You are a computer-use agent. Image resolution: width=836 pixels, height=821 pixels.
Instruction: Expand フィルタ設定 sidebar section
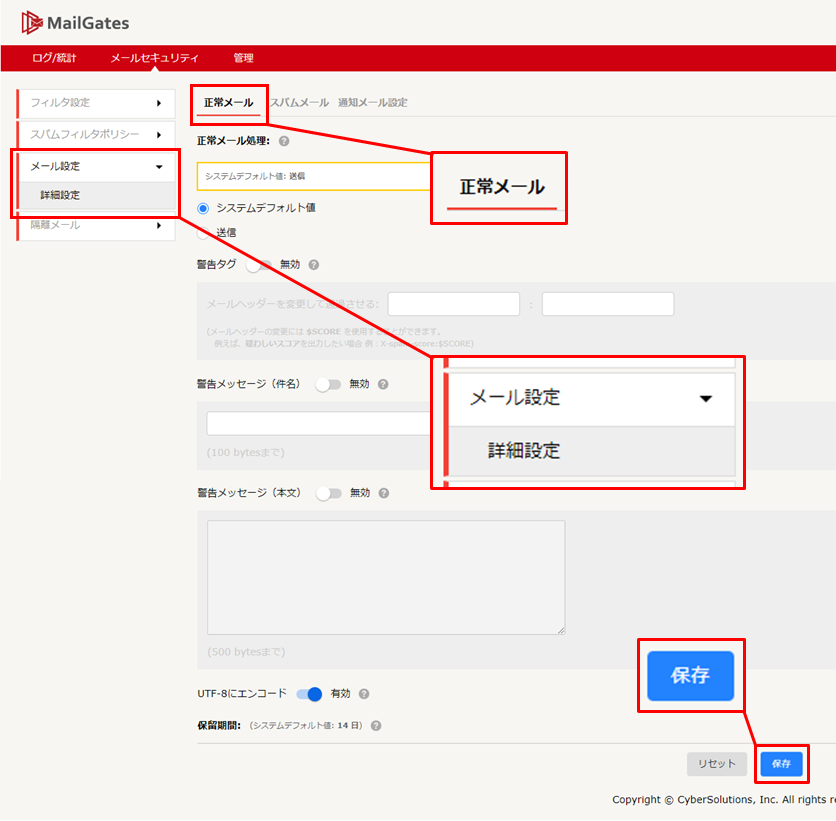(96, 103)
